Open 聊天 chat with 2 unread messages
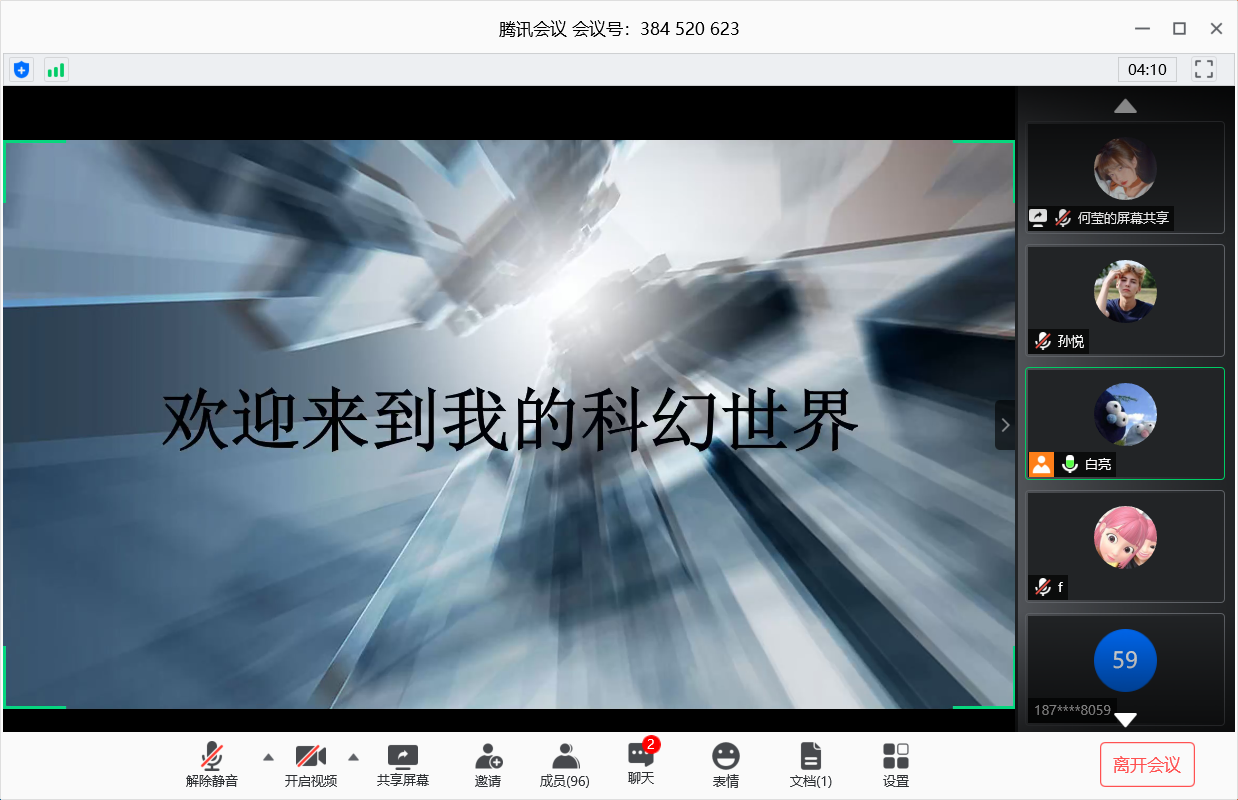The width and height of the screenshot is (1238, 800). point(641,764)
